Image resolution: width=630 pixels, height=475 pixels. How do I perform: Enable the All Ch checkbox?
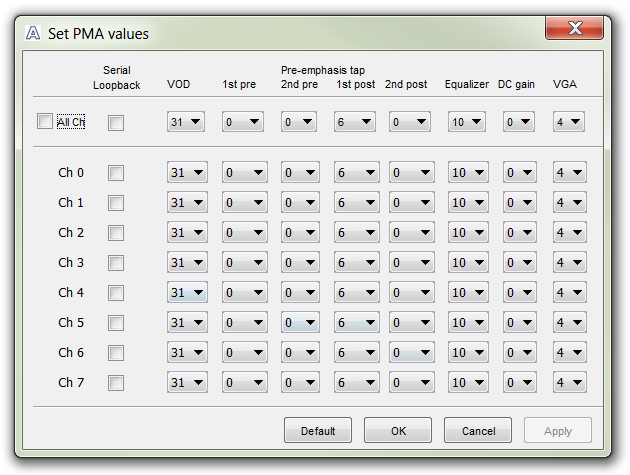[45, 121]
